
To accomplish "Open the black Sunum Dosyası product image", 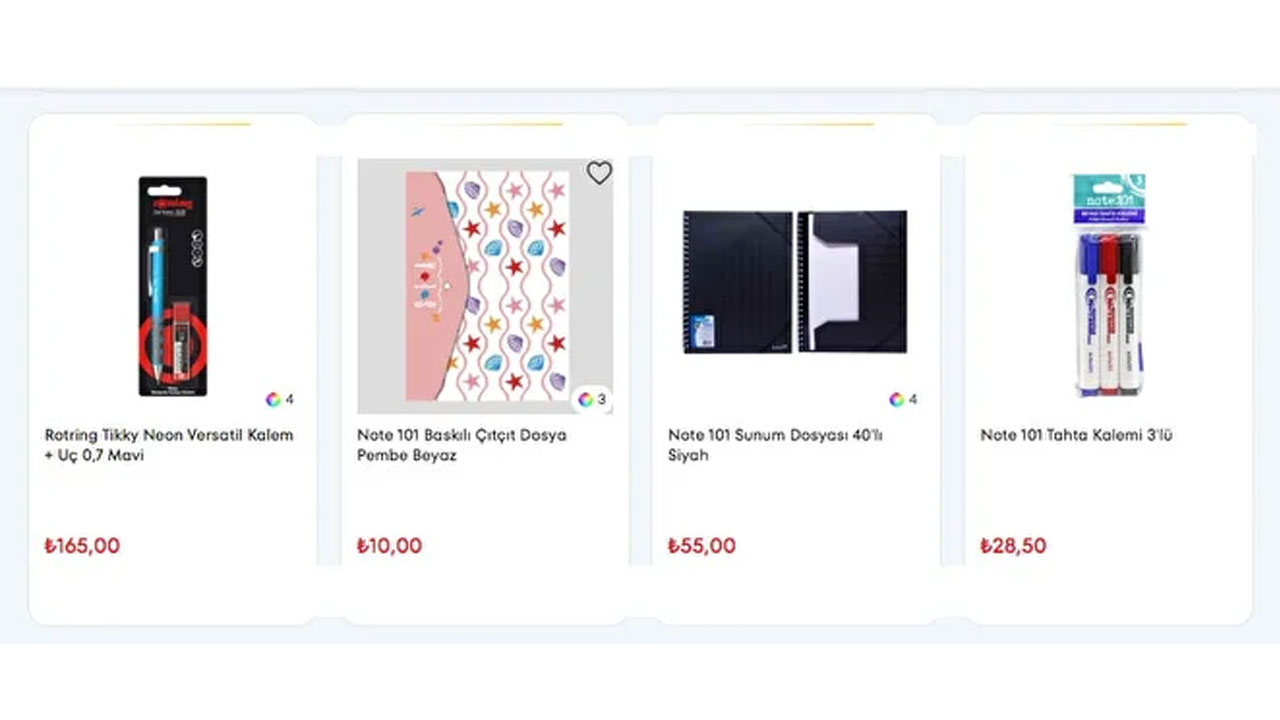I will pos(795,281).
